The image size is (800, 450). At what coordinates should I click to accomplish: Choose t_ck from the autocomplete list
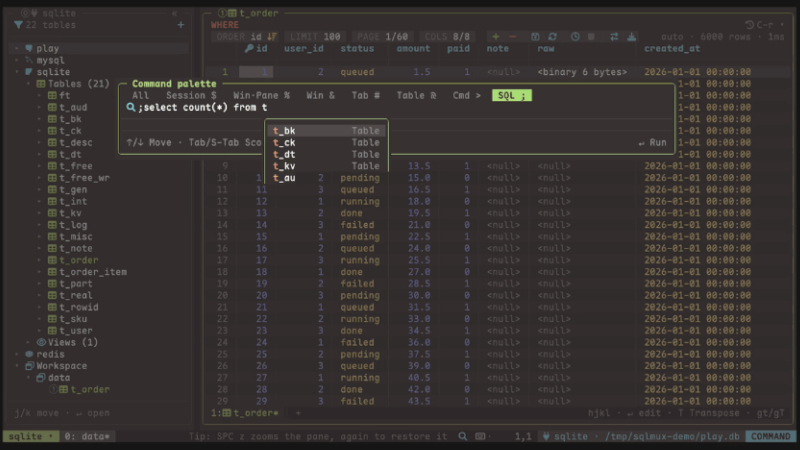(327, 142)
